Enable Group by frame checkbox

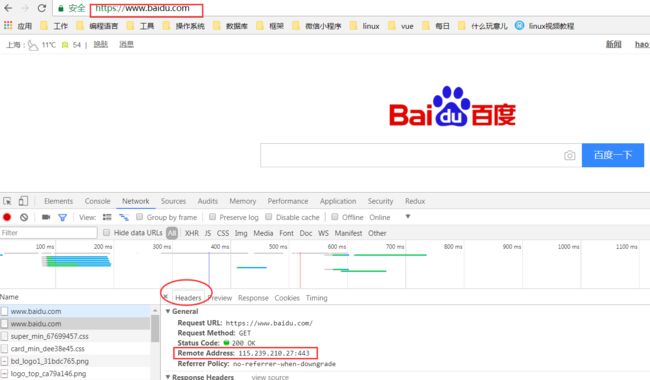[x=140, y=217]
